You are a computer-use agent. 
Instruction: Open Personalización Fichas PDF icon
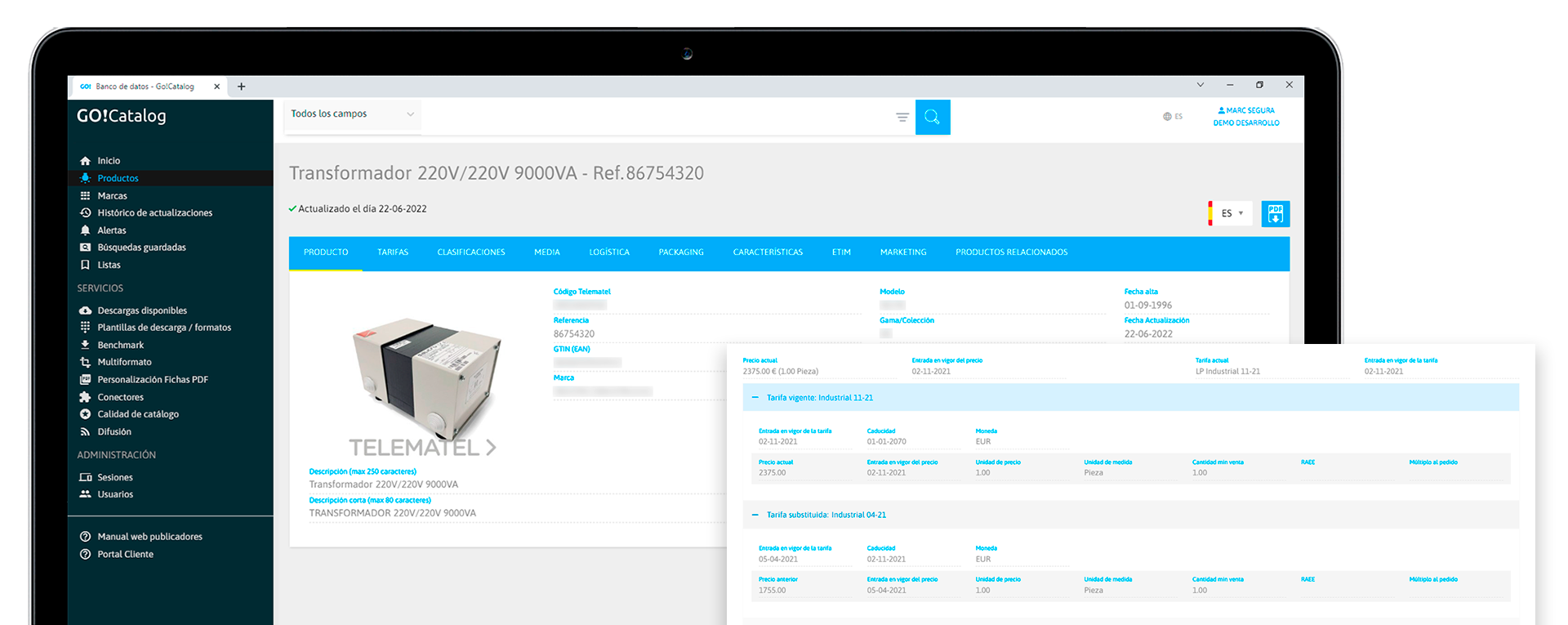click(85, 380)
